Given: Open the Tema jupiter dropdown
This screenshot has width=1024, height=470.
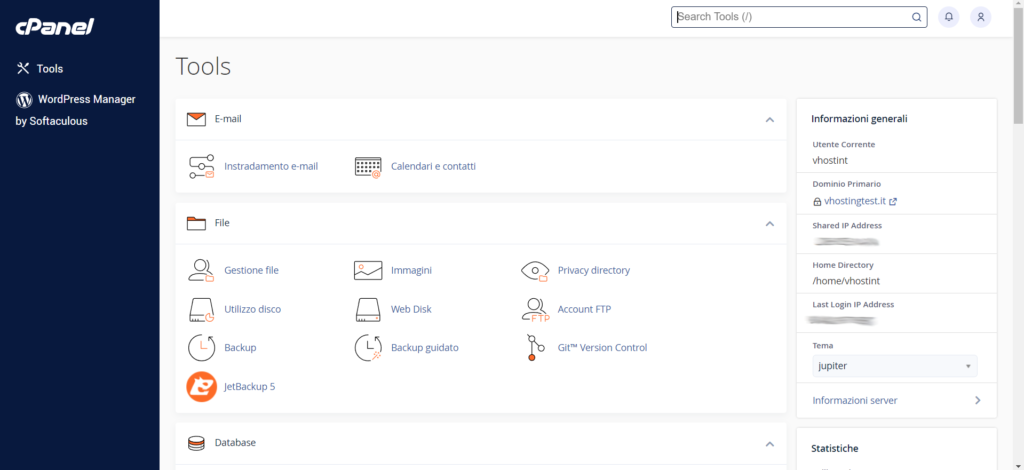Looking at the screenshot, I should click(895, 366).
